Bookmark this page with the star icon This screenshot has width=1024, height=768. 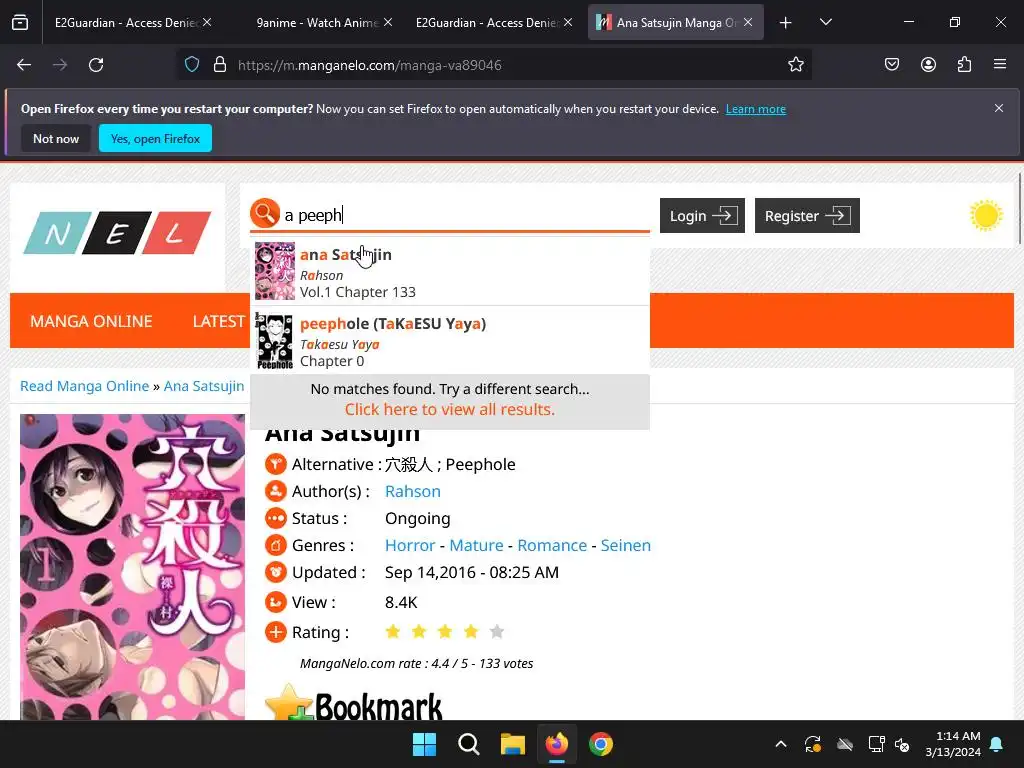[x=795, y=65]
